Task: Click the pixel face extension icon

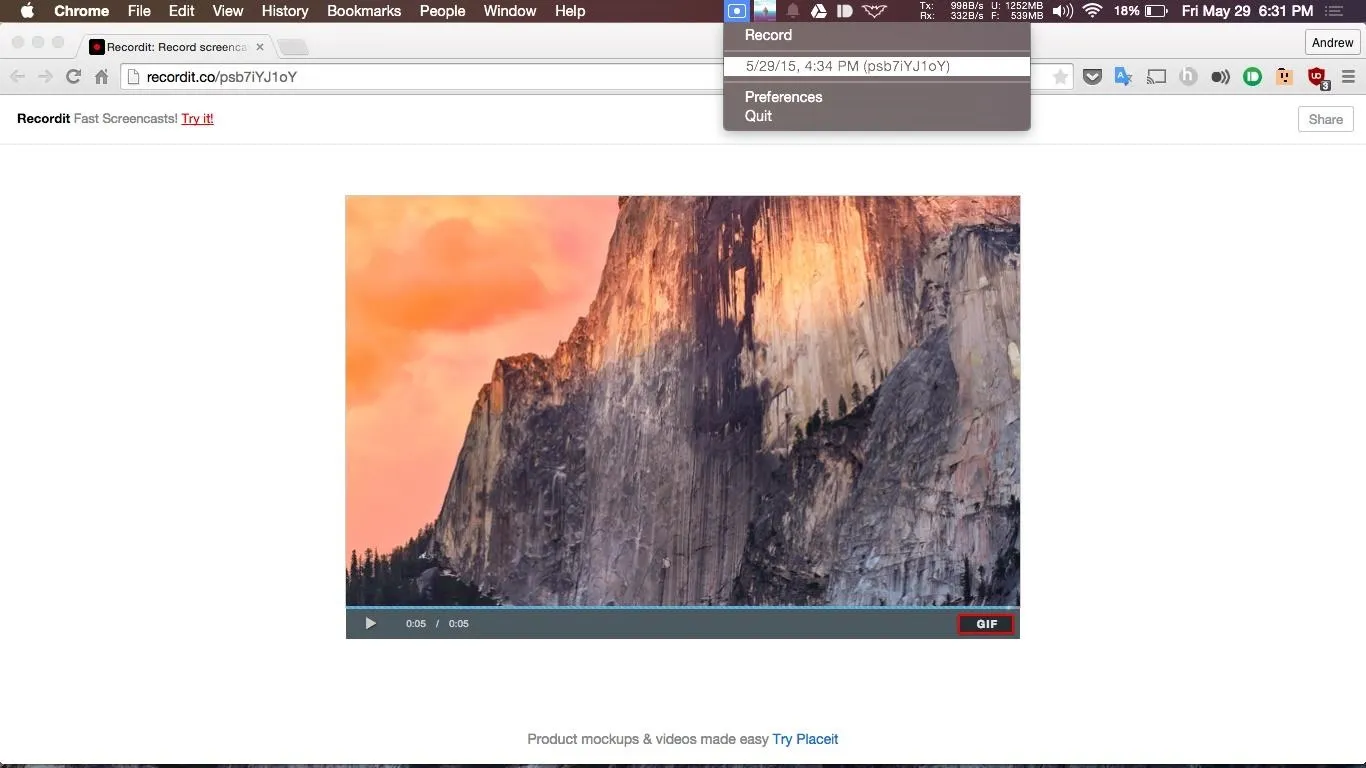Action: tap(1284, 77)
